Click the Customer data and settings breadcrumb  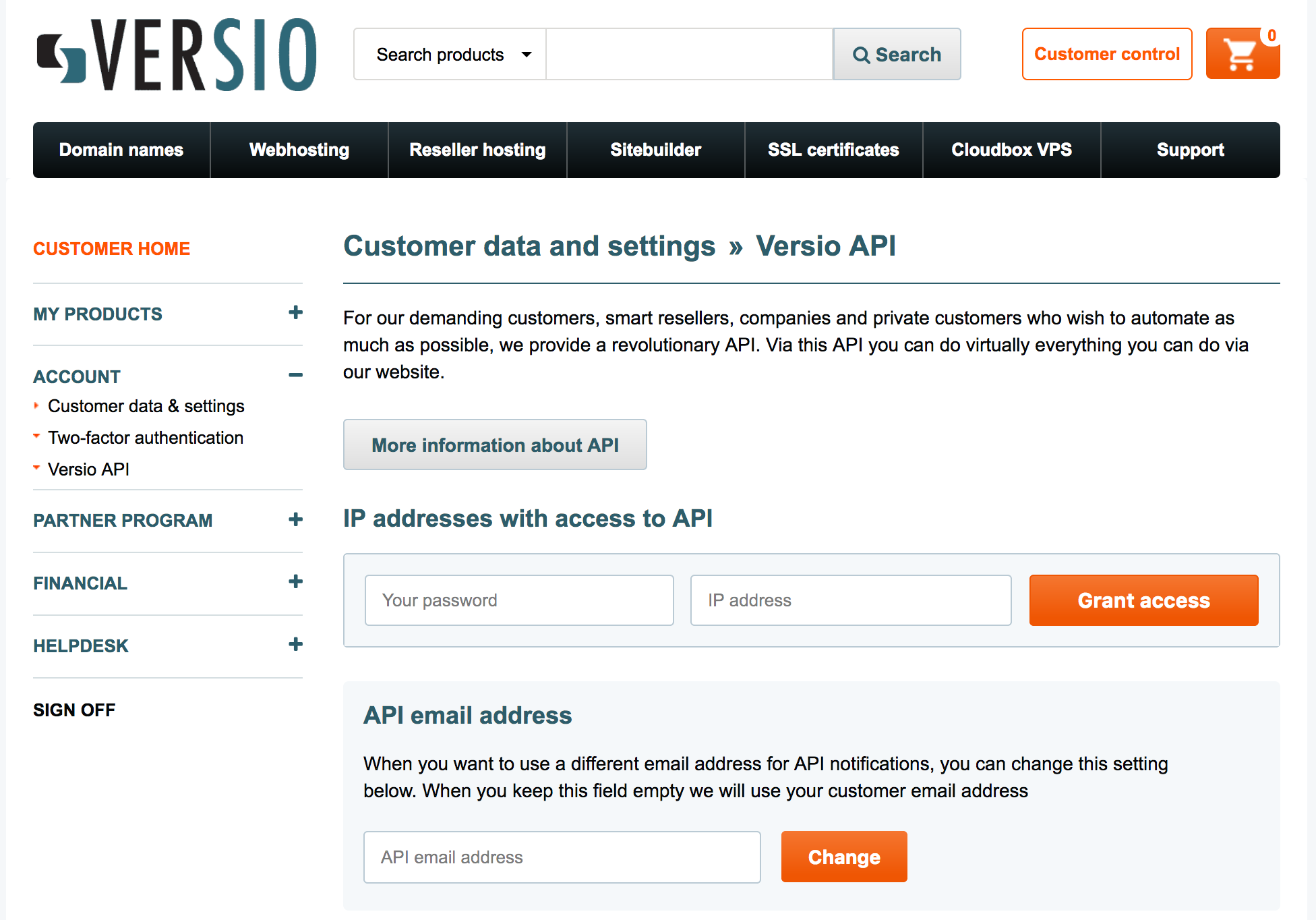pyautogui.click(x=529, y=246)
